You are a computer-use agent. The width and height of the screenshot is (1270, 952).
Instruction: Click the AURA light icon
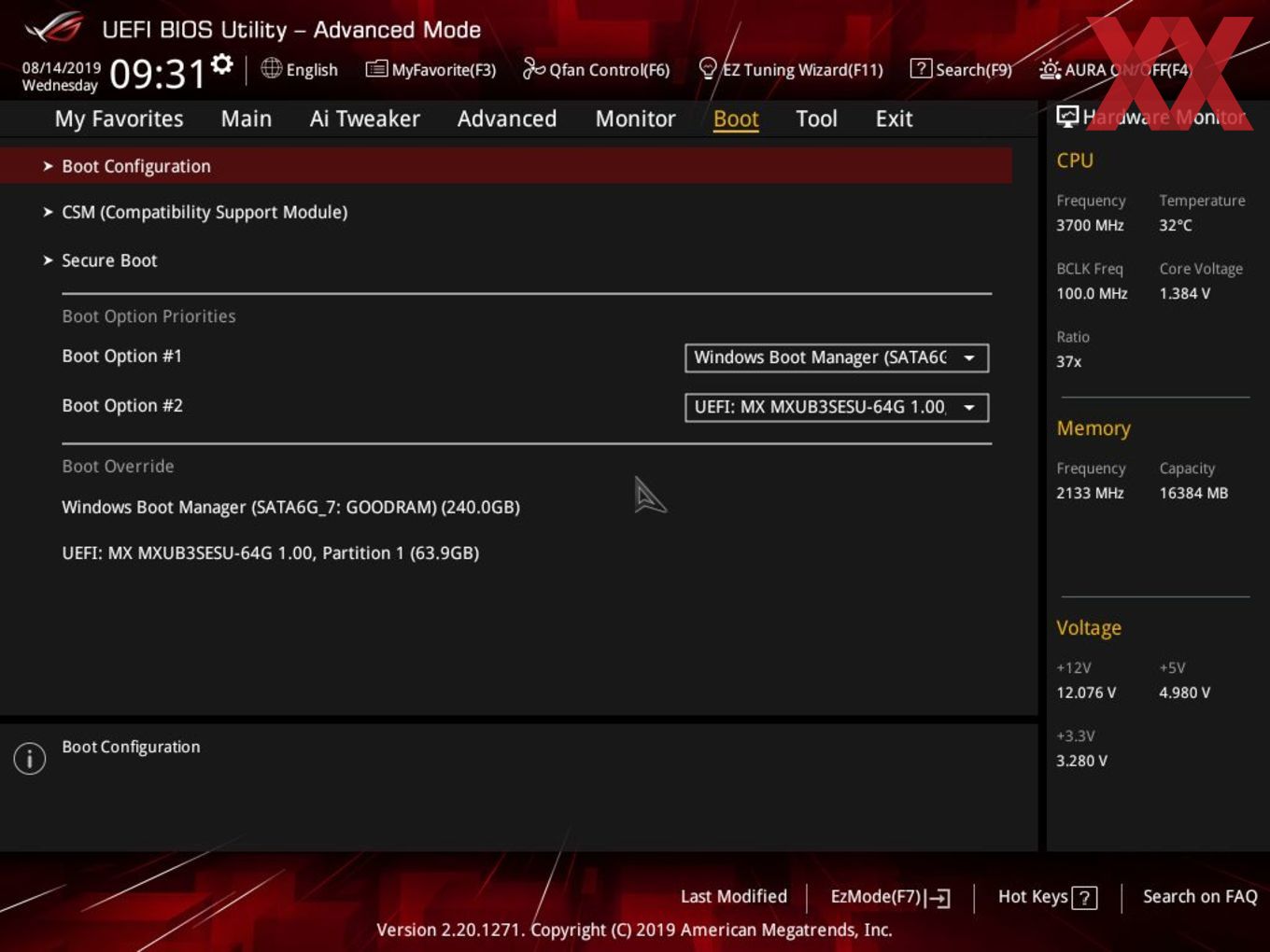[x=1050, y=69]
